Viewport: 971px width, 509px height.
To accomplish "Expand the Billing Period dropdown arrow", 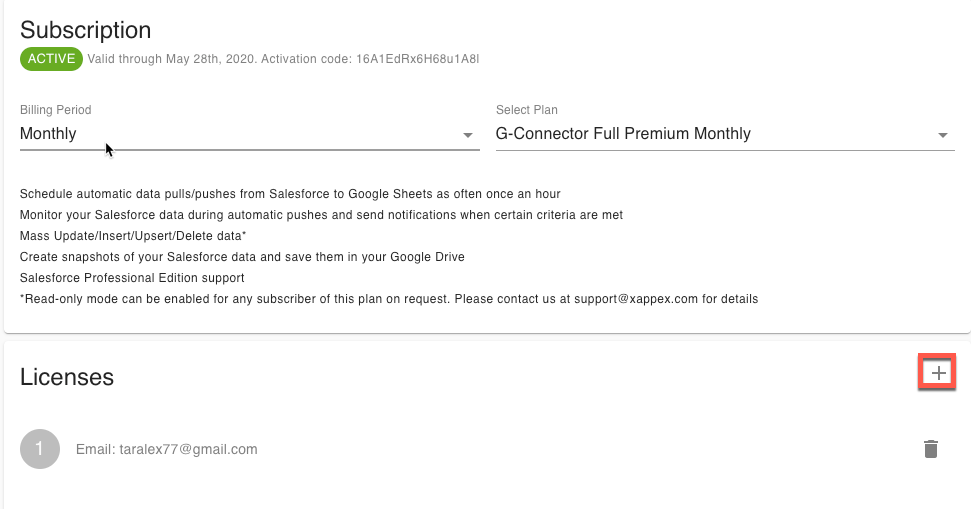I will [x=468, y=135].
